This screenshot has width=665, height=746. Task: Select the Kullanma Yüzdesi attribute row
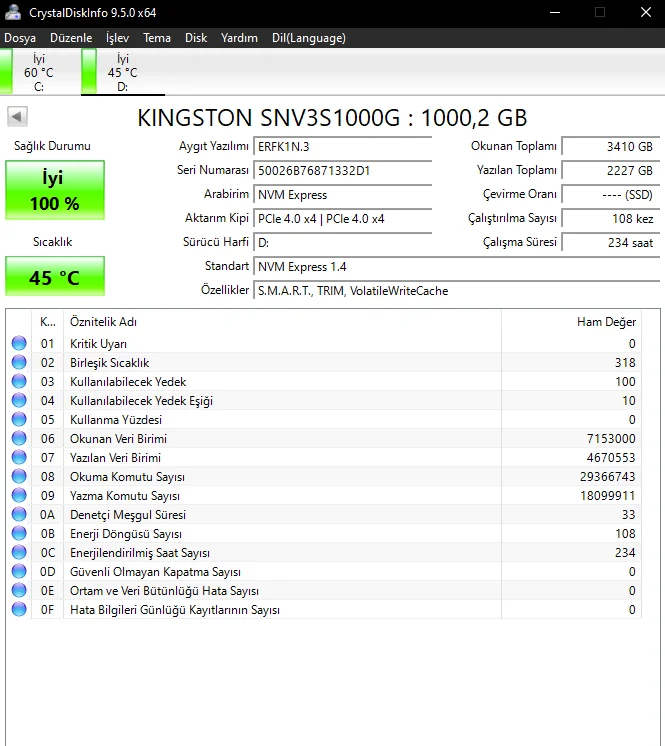tap(323, 419)
